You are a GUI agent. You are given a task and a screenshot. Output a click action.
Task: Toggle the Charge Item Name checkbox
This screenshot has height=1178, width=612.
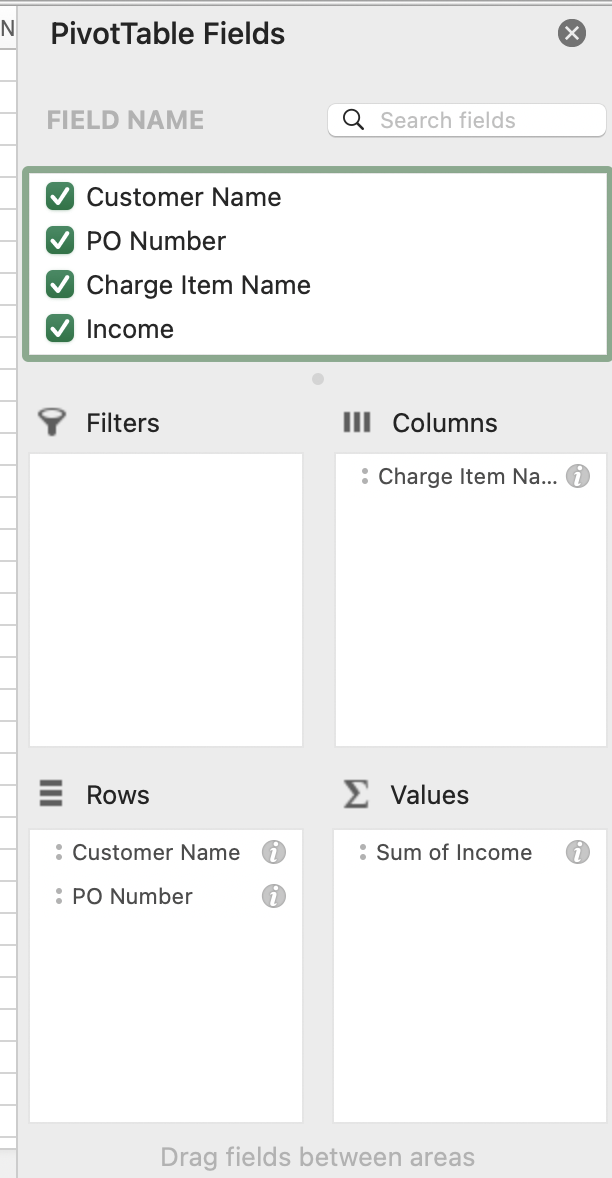click(x=60, y=285)
